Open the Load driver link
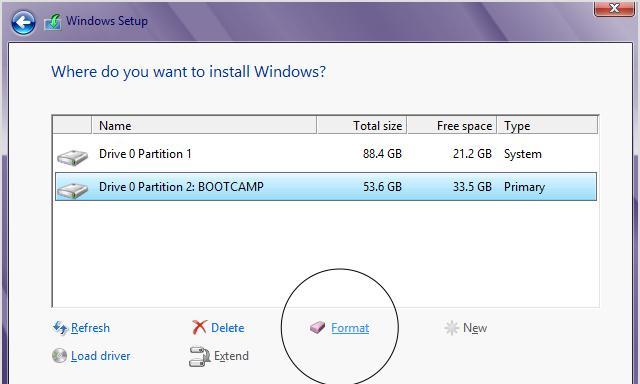The image size is (640, 384). pyautogui.click(x=100, y=356)
